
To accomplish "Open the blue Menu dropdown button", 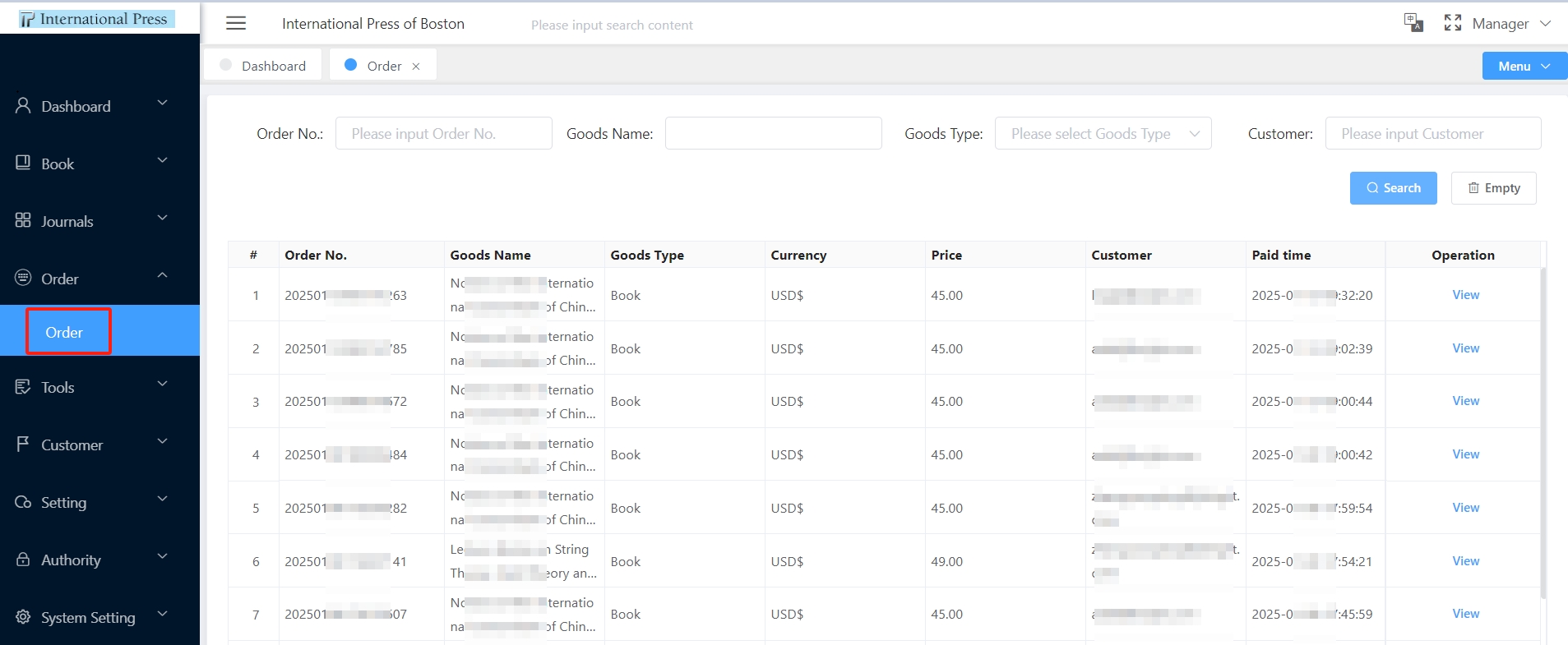I will 1524,66.
